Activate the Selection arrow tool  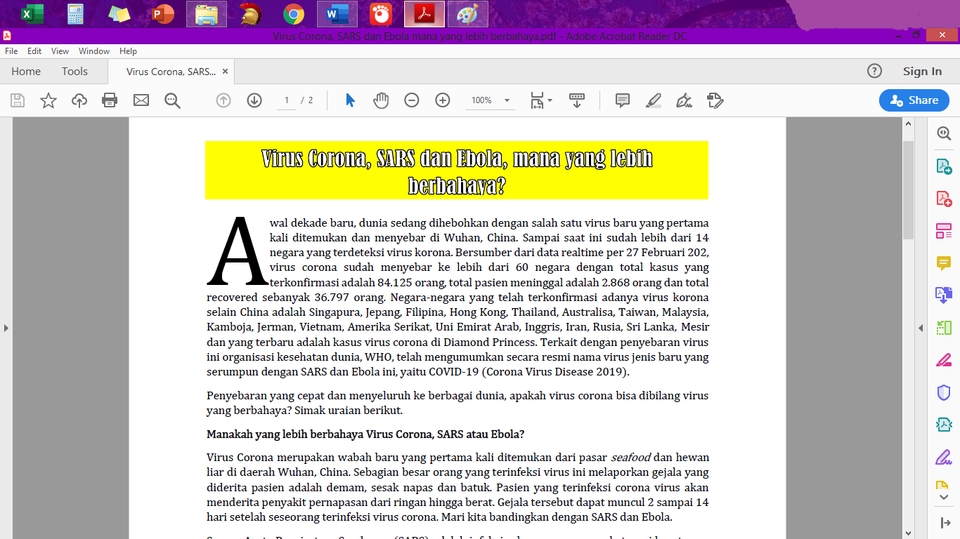click(350, 100)
